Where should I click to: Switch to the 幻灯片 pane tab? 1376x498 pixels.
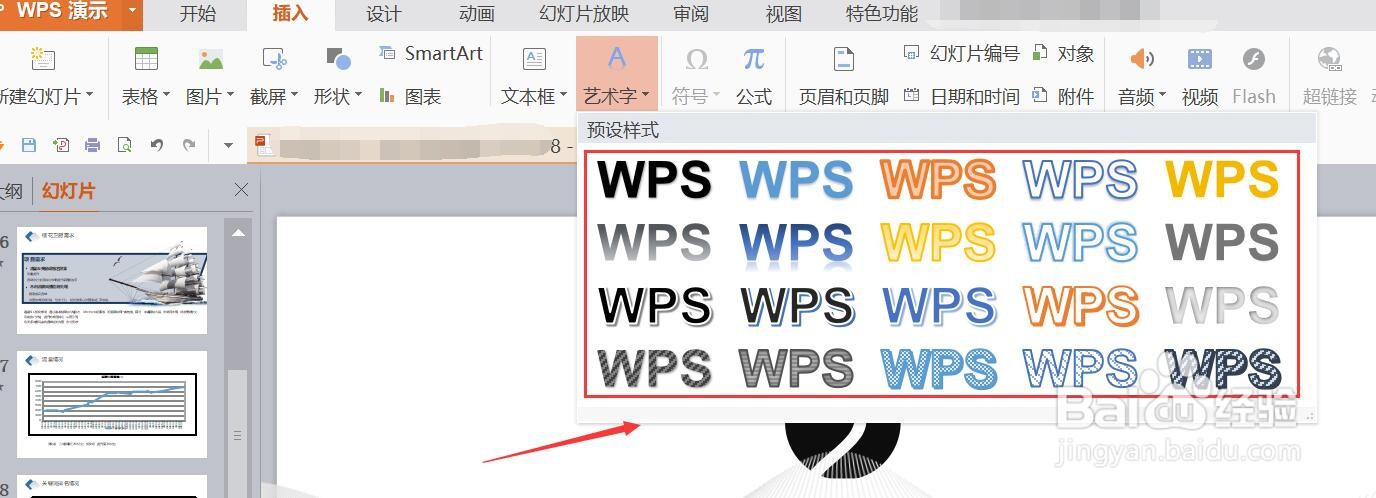tap(68, 190)
